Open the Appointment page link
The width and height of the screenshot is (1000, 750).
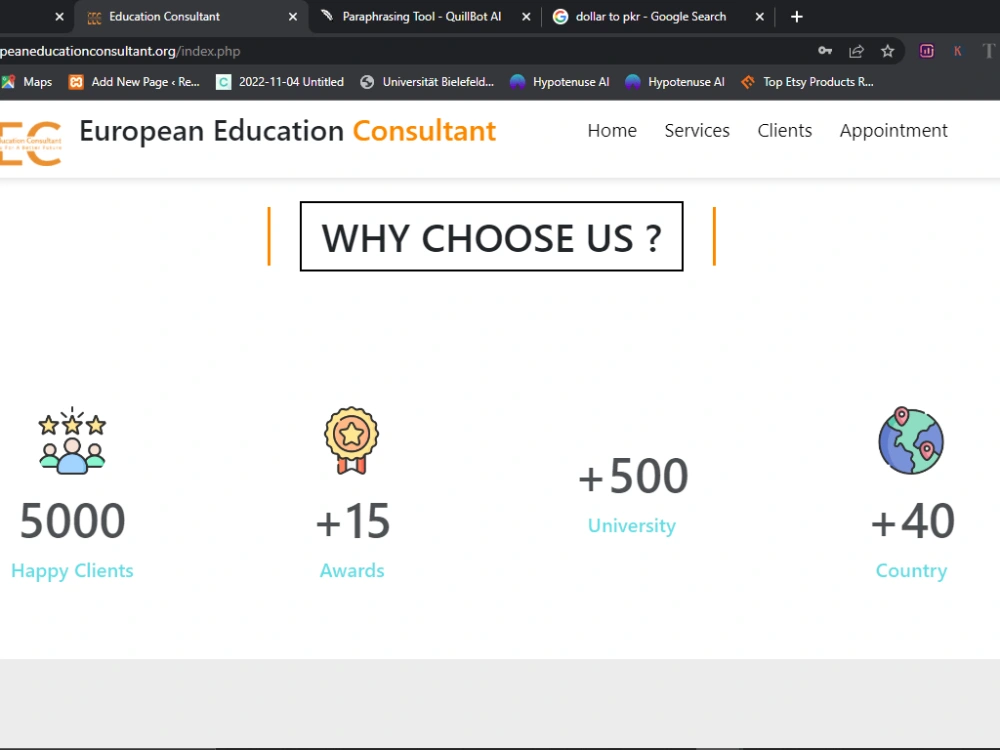tap(893, 131)
